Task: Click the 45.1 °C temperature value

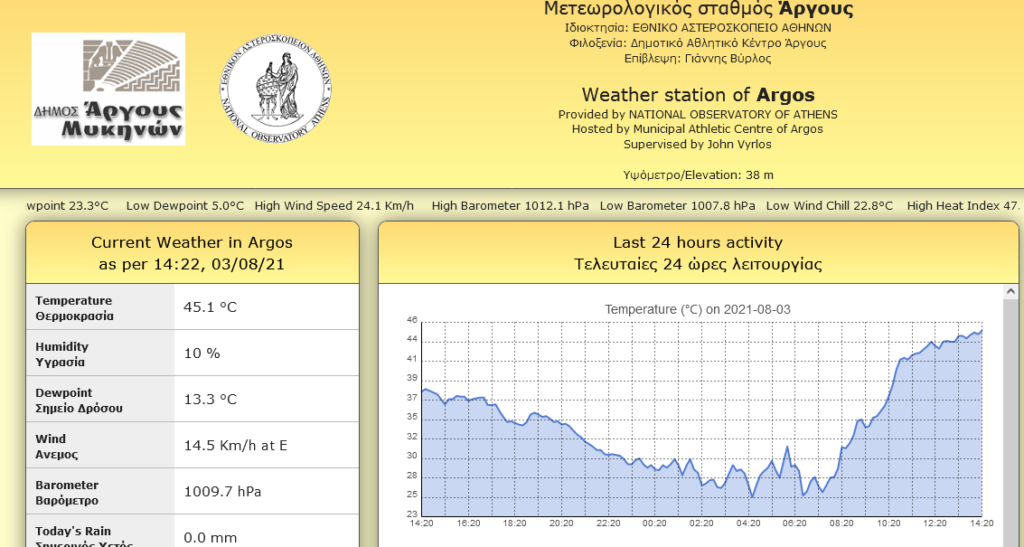Action: (210, 307)
